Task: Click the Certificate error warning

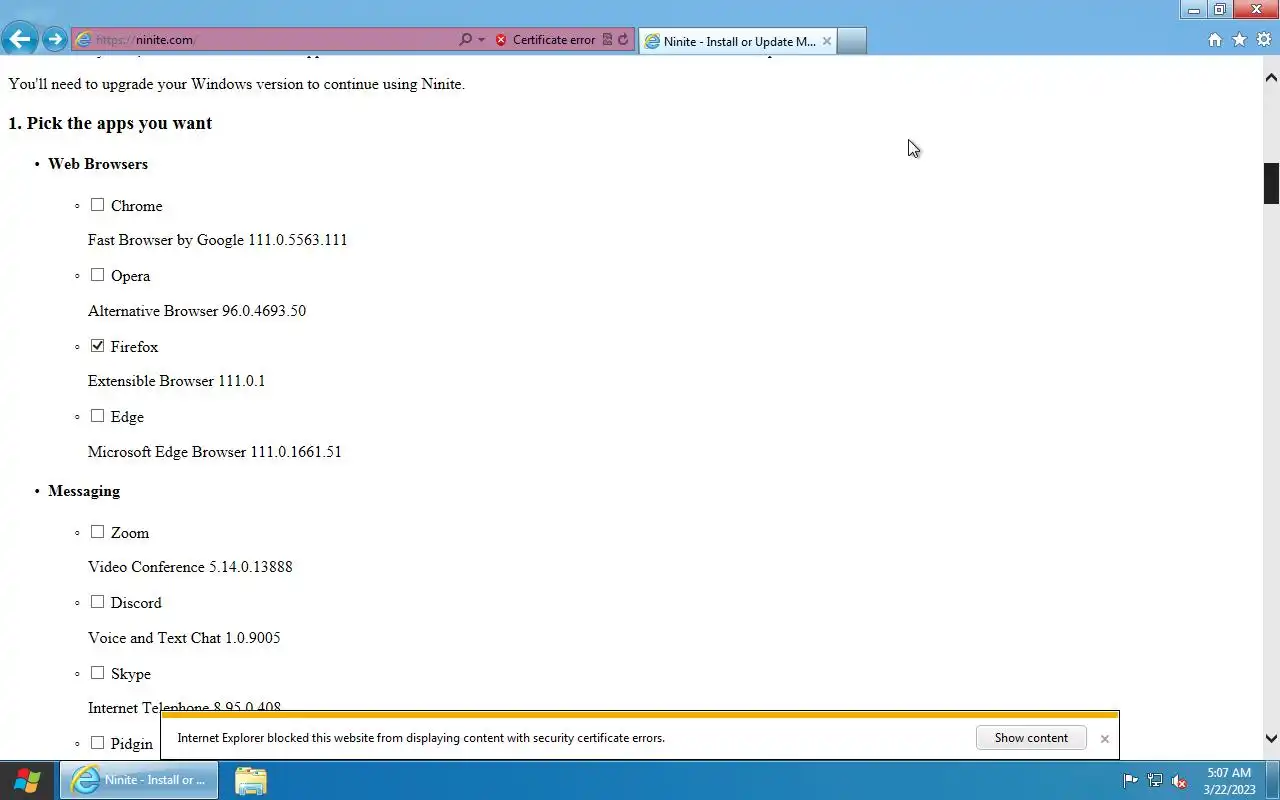Action: coord(545,40)
